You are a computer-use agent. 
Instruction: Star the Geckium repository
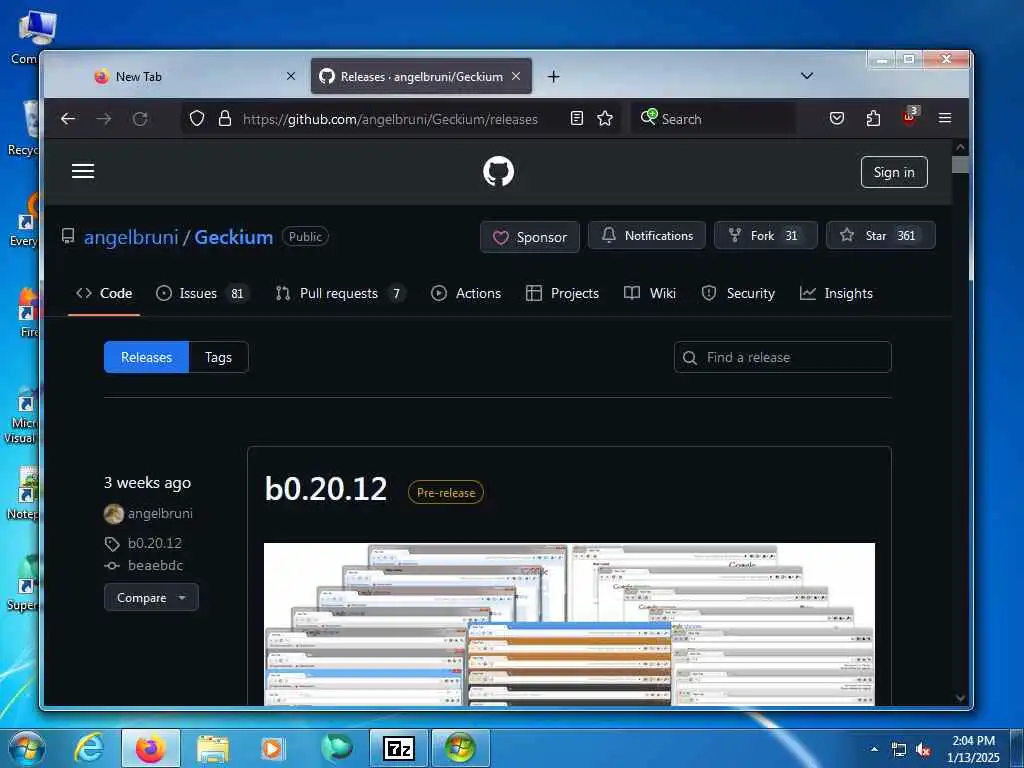[880, 235]
